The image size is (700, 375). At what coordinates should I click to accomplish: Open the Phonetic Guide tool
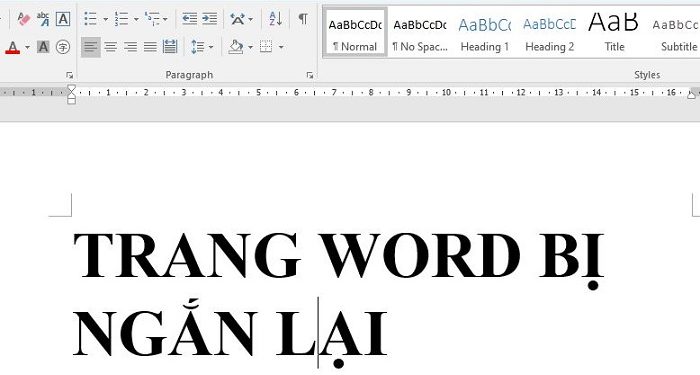pyautogui.click(x=43, y=19)
